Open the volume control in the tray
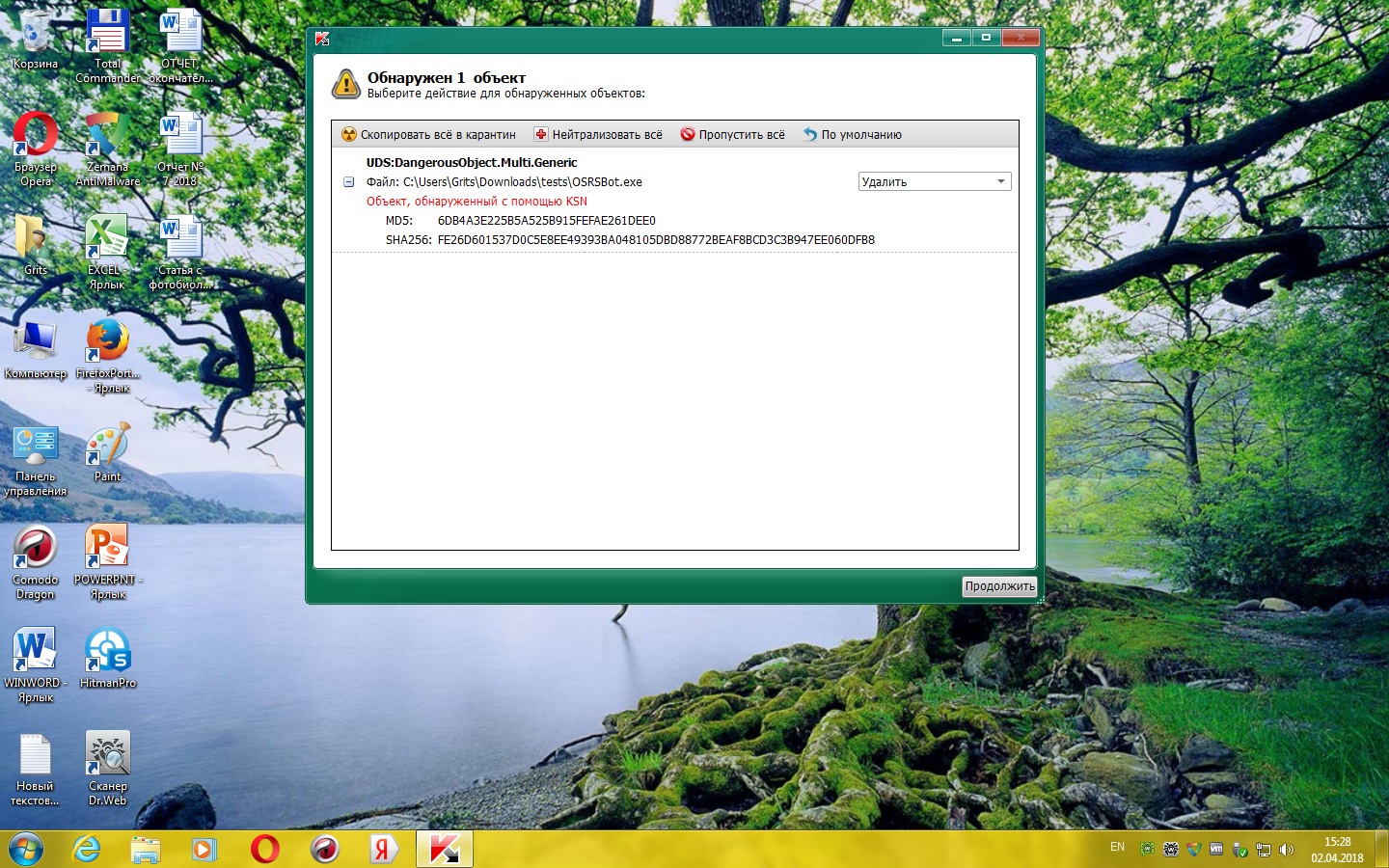This screenshot has width=1389, height=868. click(x=1286, y=850)
